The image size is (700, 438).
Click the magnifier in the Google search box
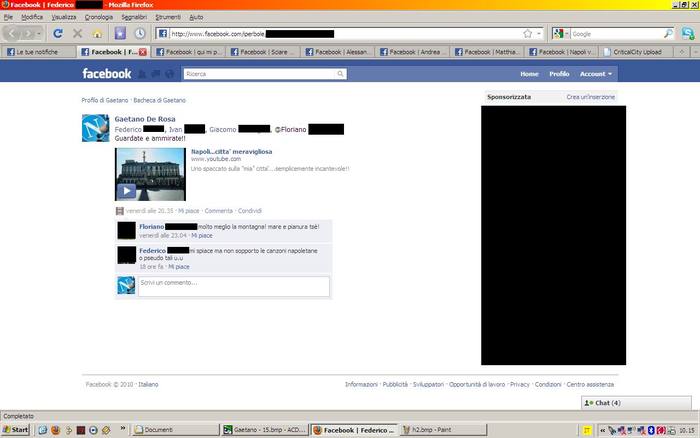coord(668,34)
